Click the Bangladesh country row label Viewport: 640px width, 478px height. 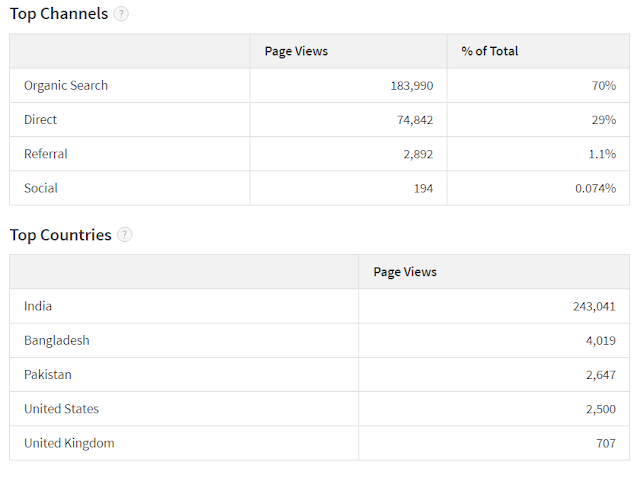click(x=57, y=340)
